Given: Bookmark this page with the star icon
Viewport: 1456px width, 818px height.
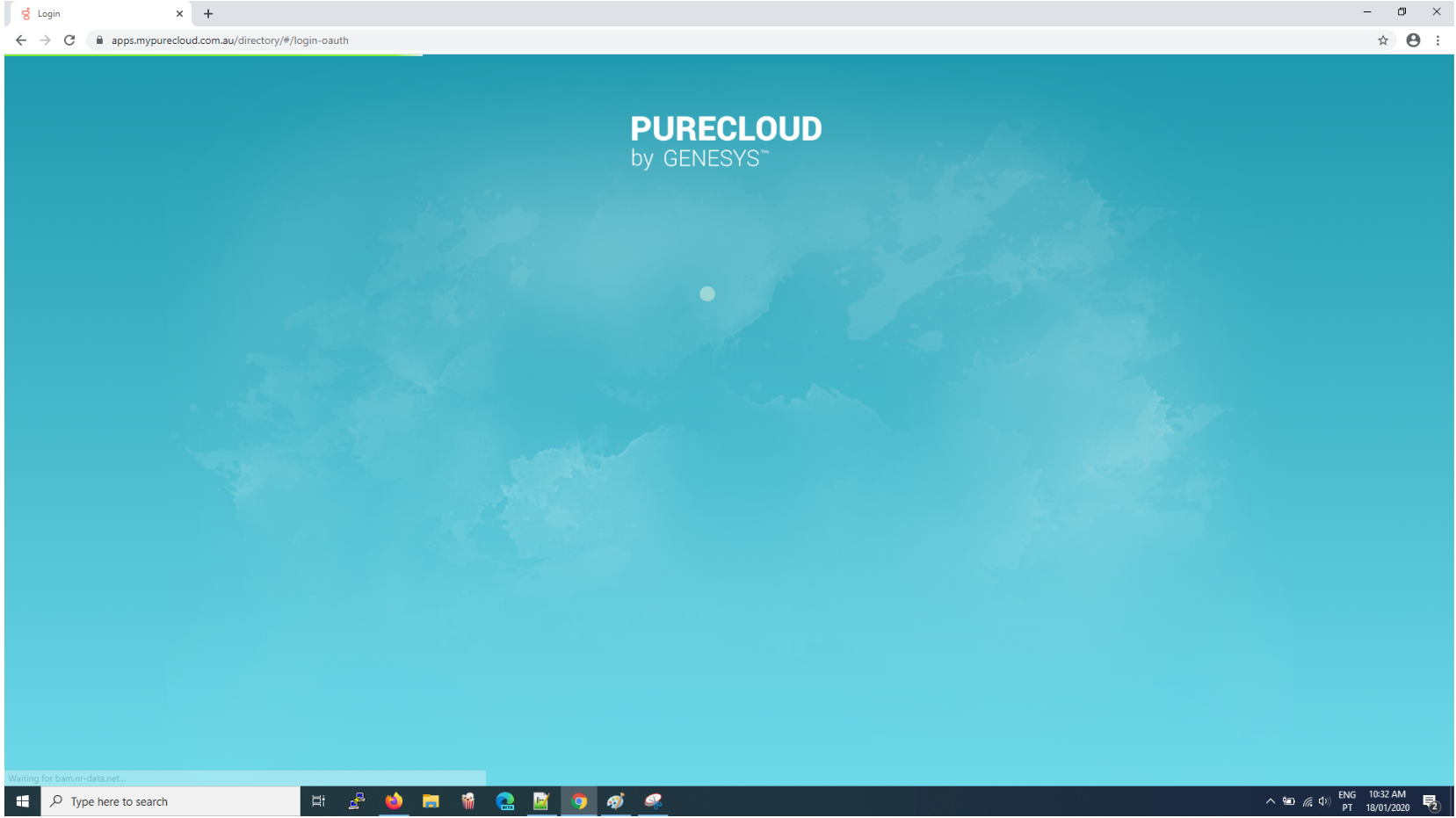Looking at the screenshot, I should (x=1383, y=40).
